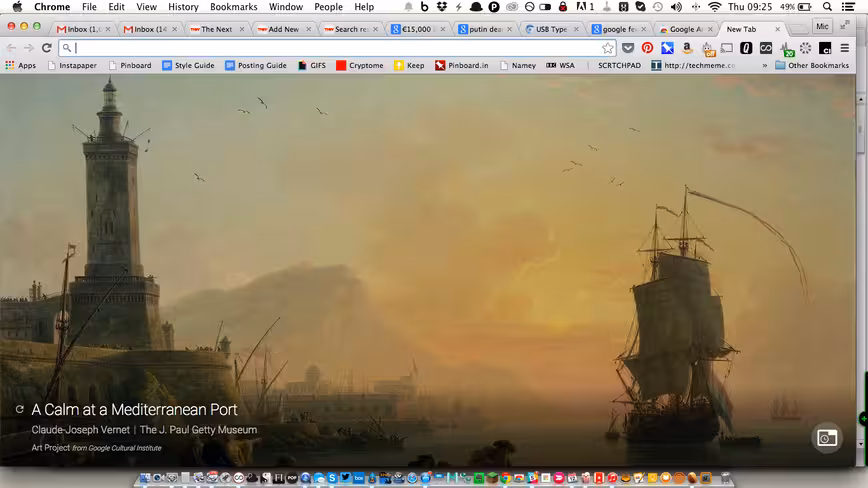Open the View menu

click(x=146, y=7)
